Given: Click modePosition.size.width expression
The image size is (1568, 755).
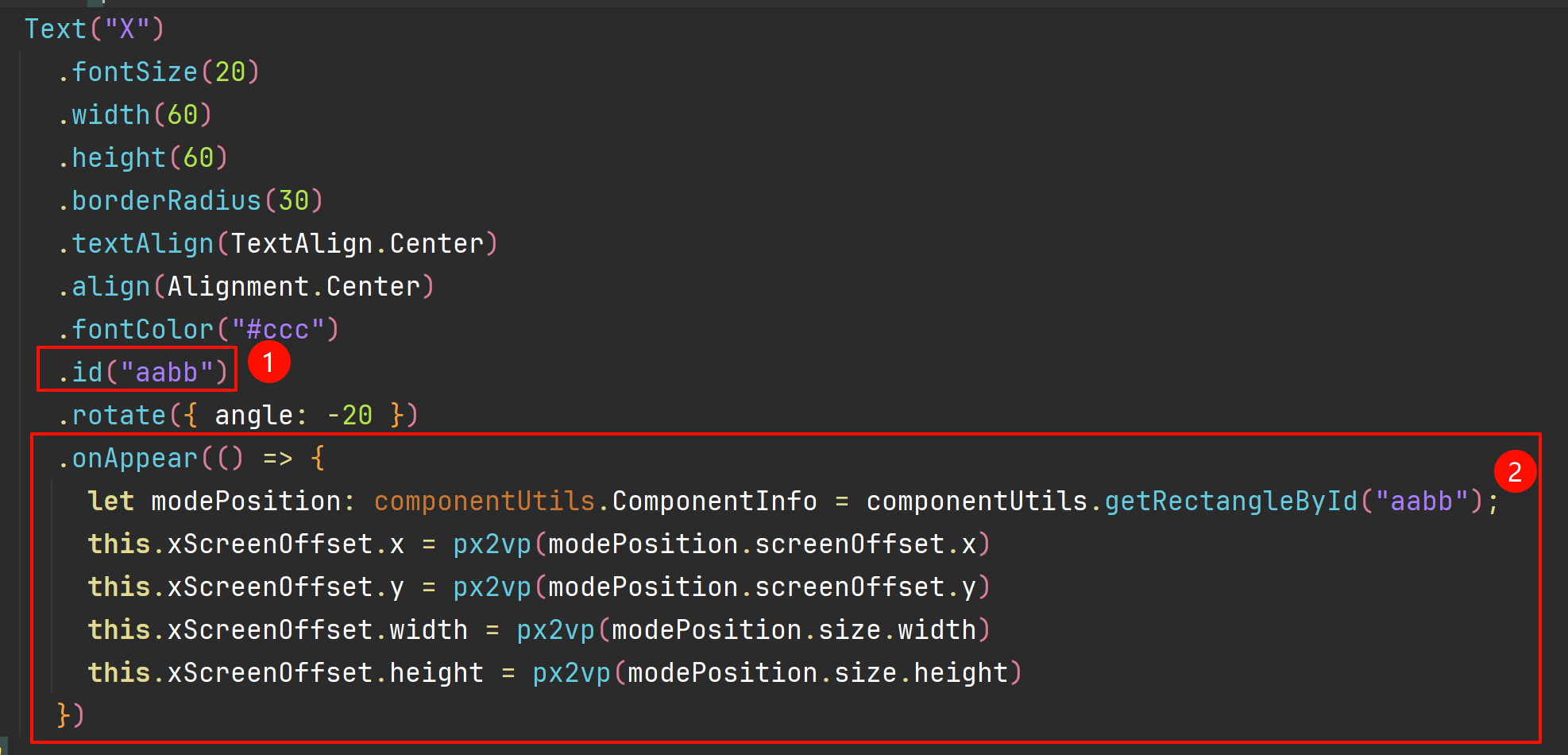Looking at the screenshot, I should (x=794, y=630).
